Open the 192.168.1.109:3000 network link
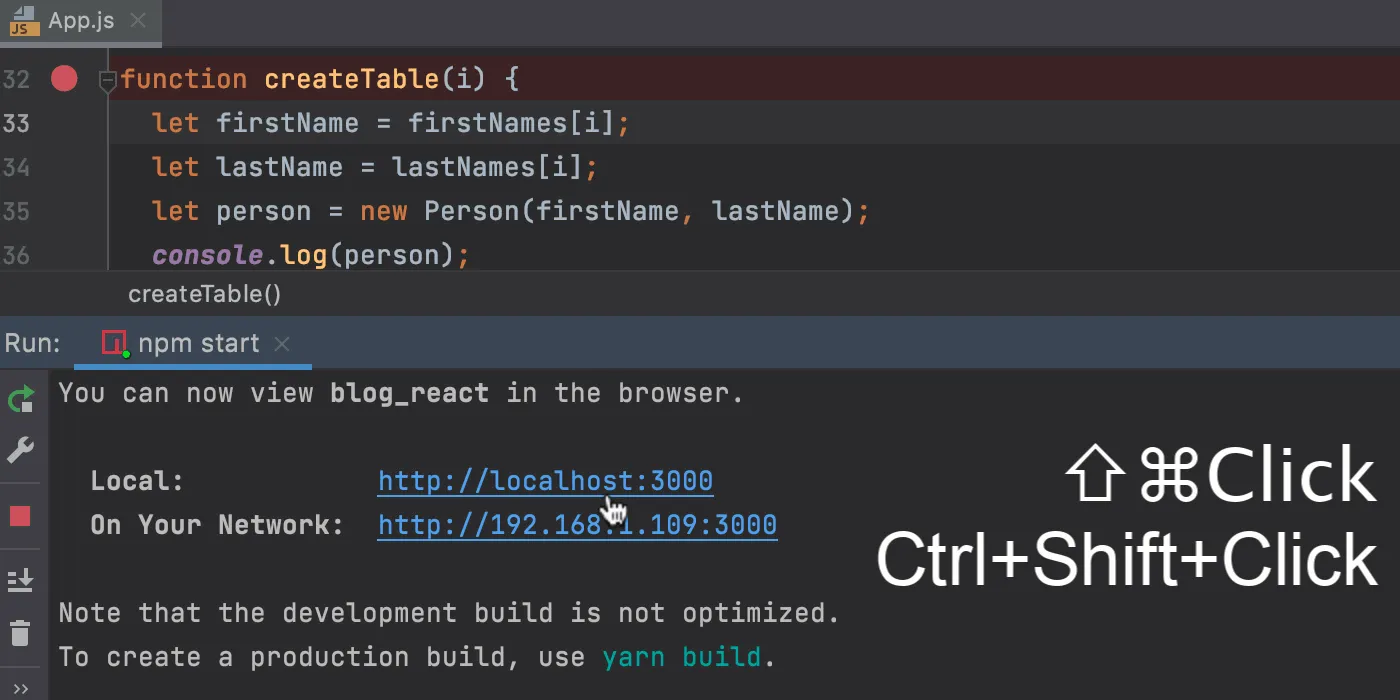1400x700 pixels. click(577, 525)
